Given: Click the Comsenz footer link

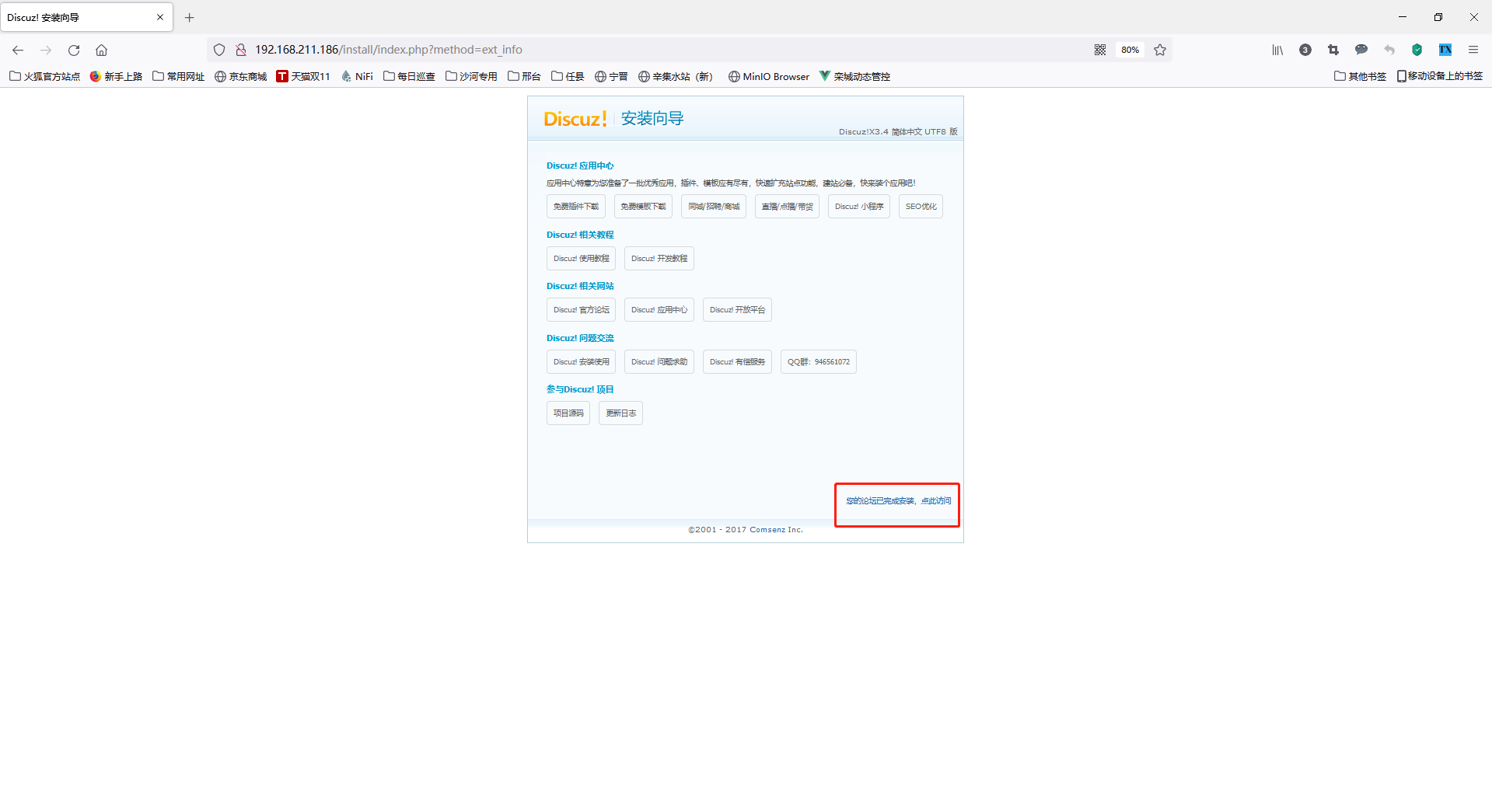Looking at the screenshot, I should (767, 530).
